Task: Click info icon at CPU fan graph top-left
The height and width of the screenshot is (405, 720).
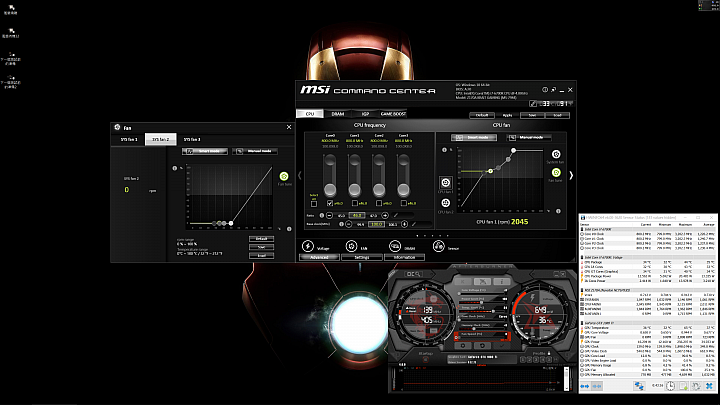Action: tap(444, 150)
